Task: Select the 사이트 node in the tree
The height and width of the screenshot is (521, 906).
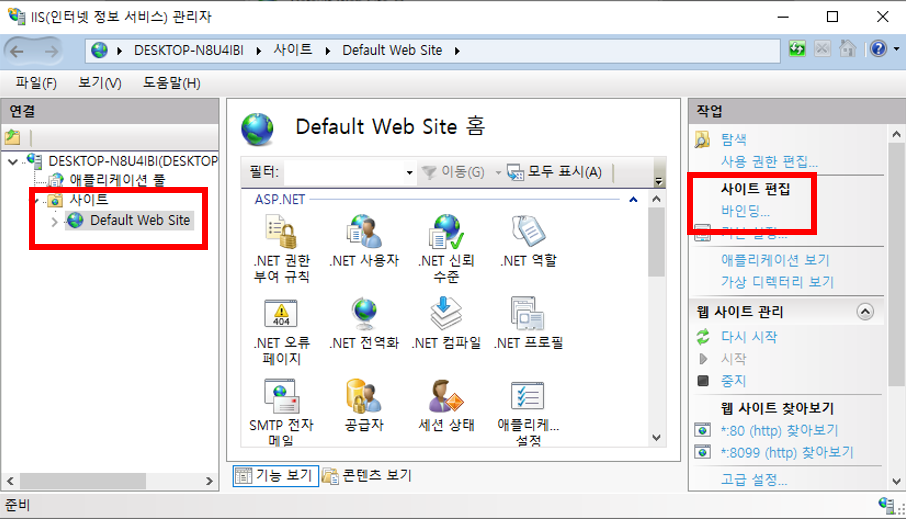Action: [88, 200]
